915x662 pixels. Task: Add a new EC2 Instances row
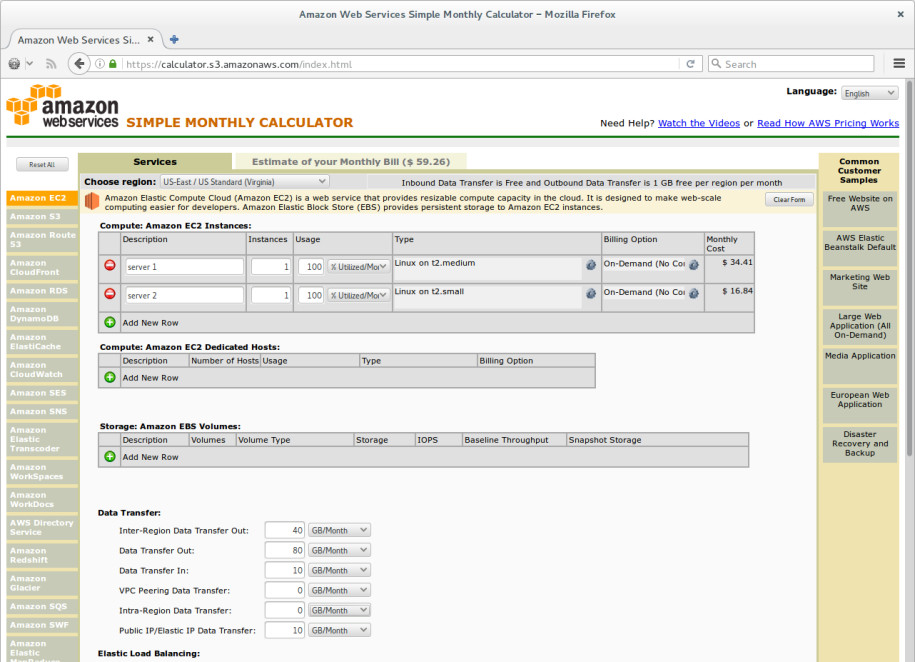click(x=110, y=322)
